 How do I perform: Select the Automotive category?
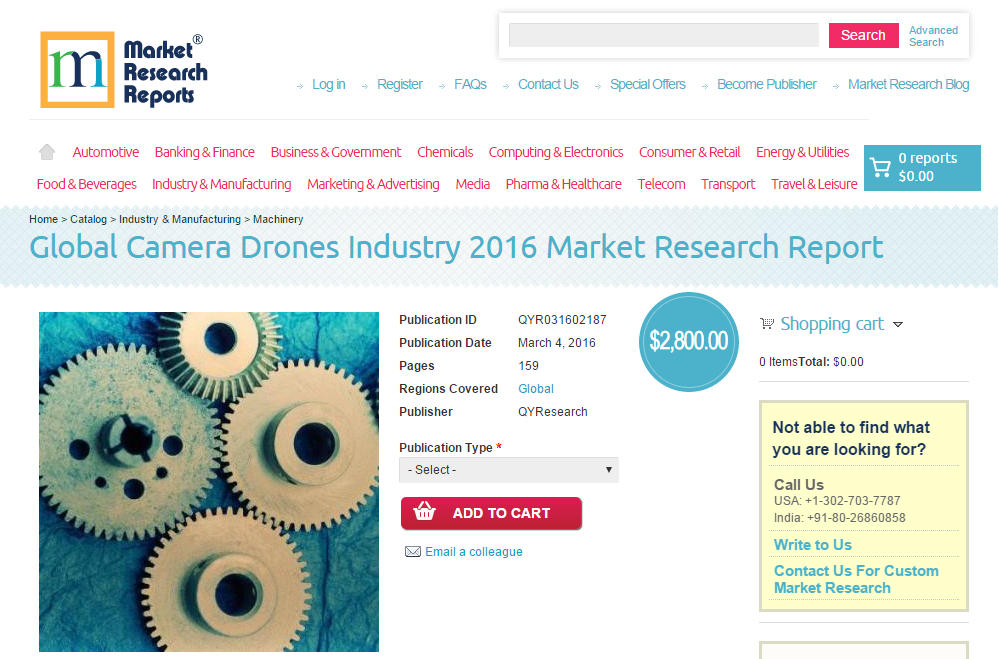click(106, 152)
